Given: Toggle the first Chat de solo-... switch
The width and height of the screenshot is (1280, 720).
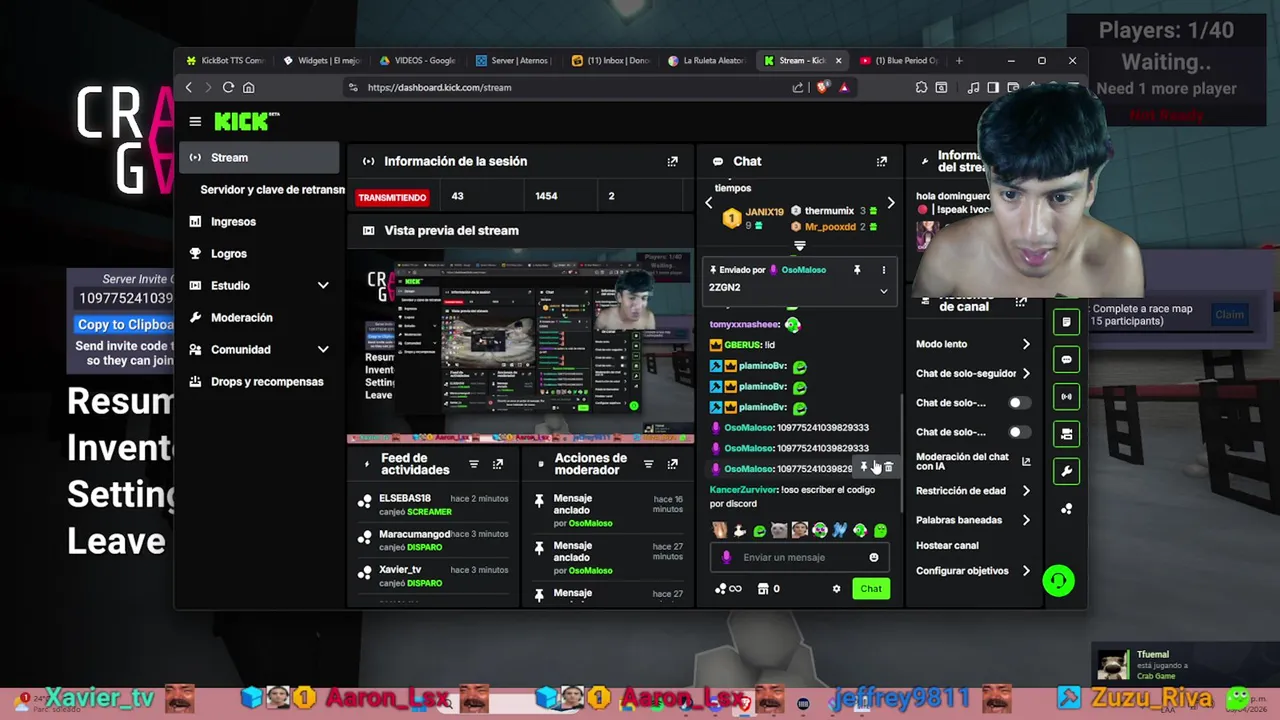Looking at the screenshot, I should (1018, 403).
